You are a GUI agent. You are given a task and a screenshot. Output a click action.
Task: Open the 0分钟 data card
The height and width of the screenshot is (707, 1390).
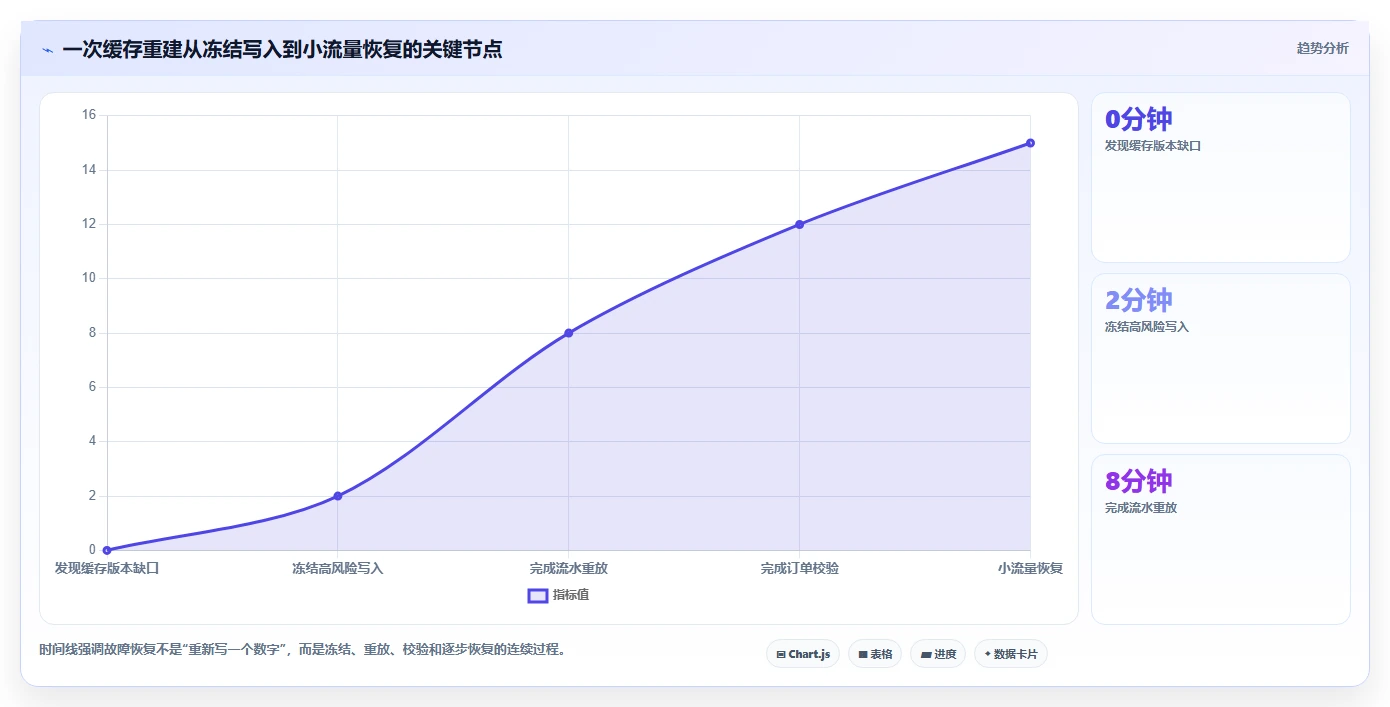point(1221,178)
